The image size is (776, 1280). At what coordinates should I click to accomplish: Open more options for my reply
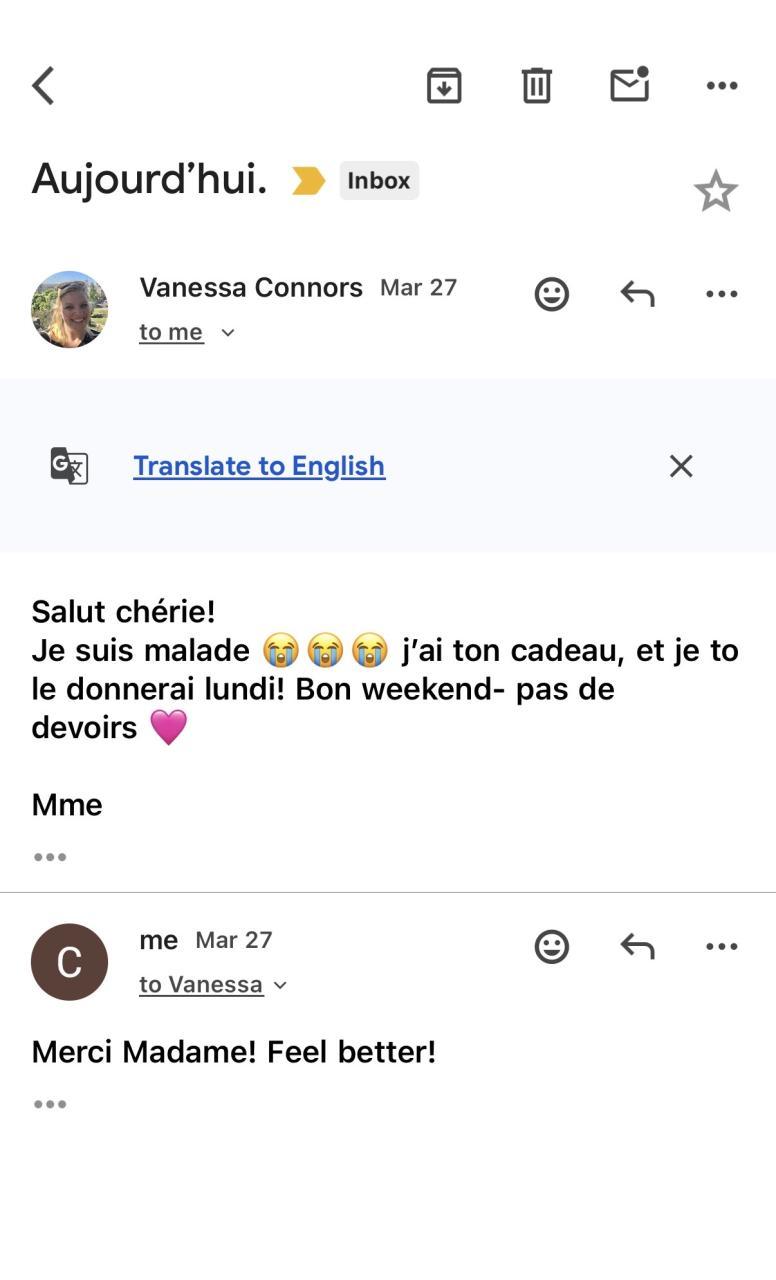click(x=722, y=946)
